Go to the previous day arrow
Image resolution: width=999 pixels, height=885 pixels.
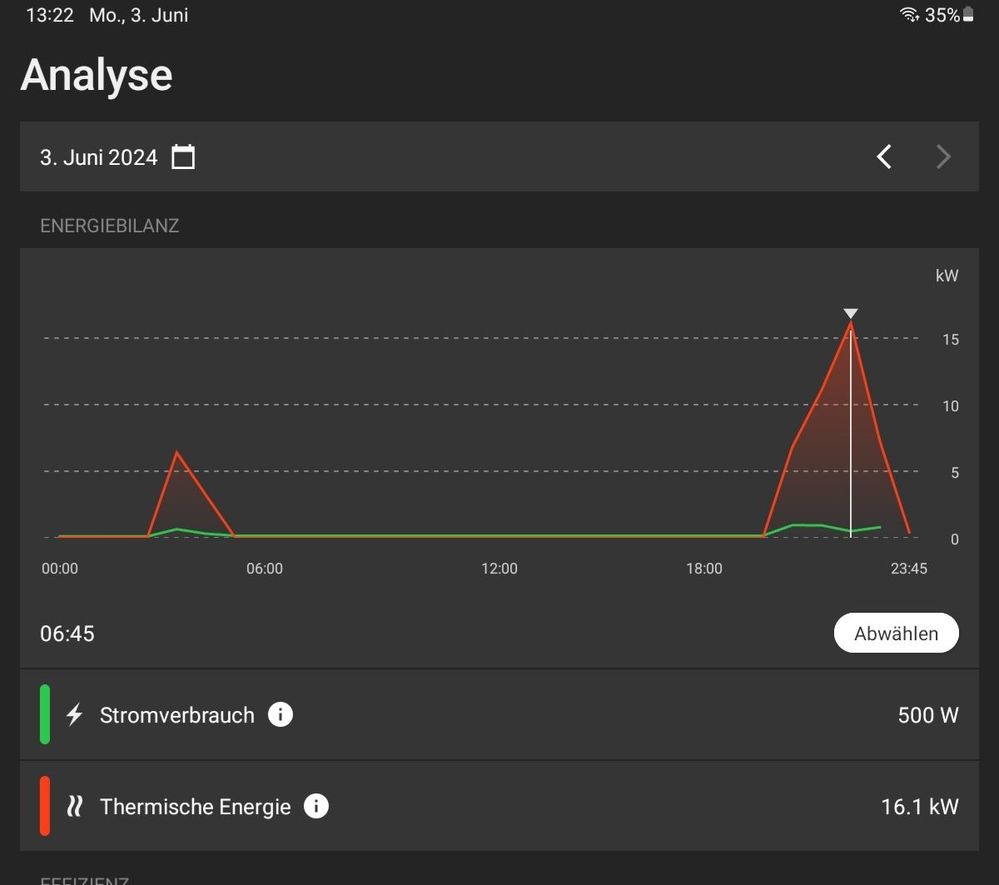click(x=884, y=157)
